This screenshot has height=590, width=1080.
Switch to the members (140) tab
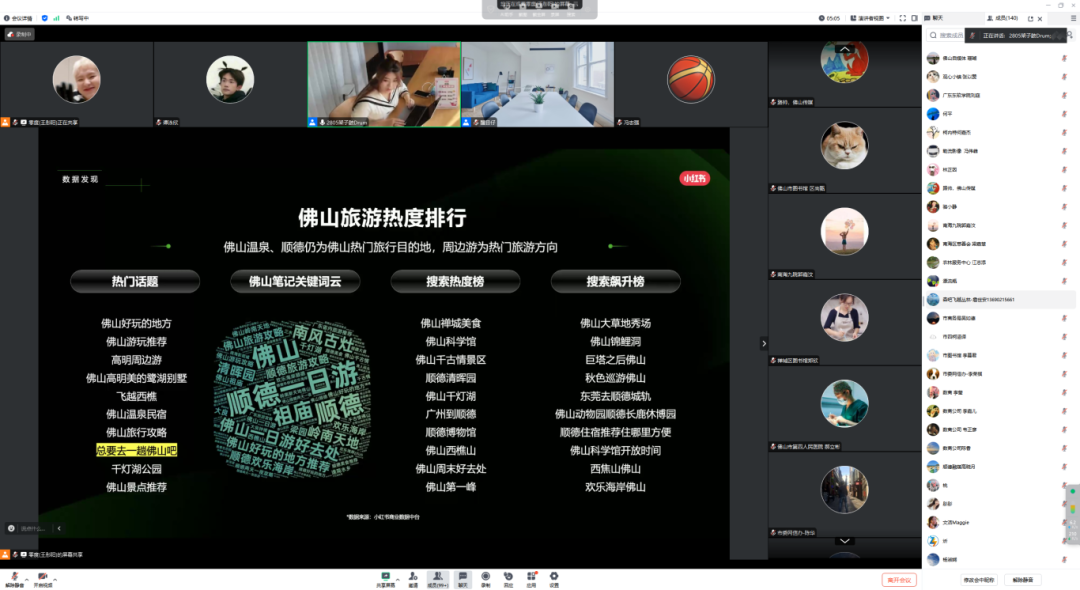1003,18
